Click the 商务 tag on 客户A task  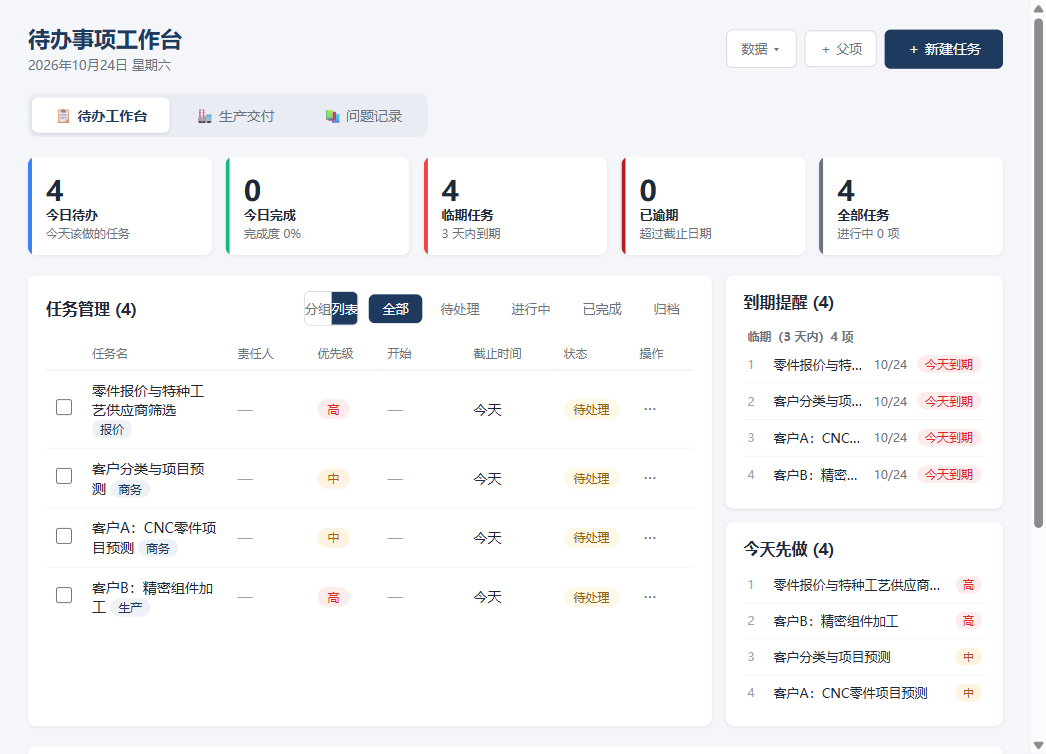(x=158, y=548)
